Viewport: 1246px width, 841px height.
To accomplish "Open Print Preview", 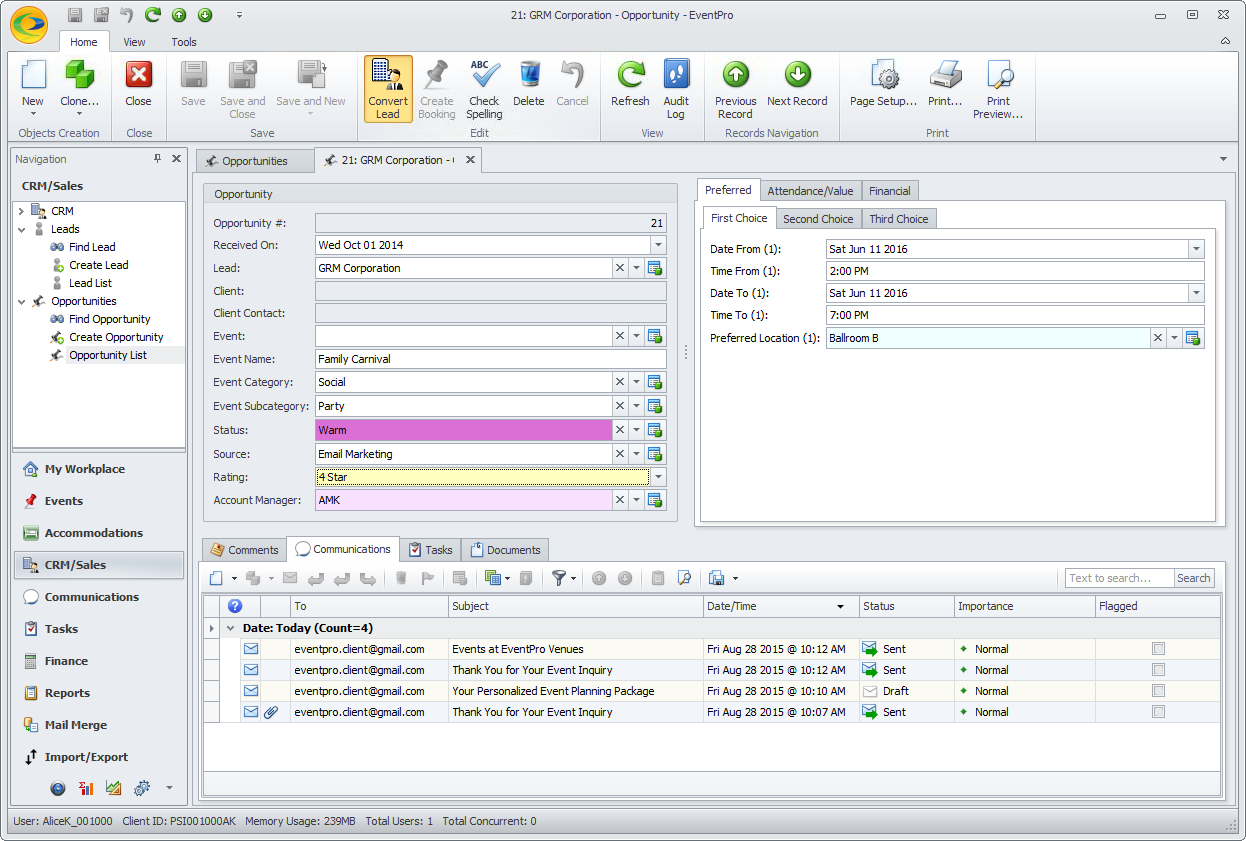I will (x=998, y=89).
